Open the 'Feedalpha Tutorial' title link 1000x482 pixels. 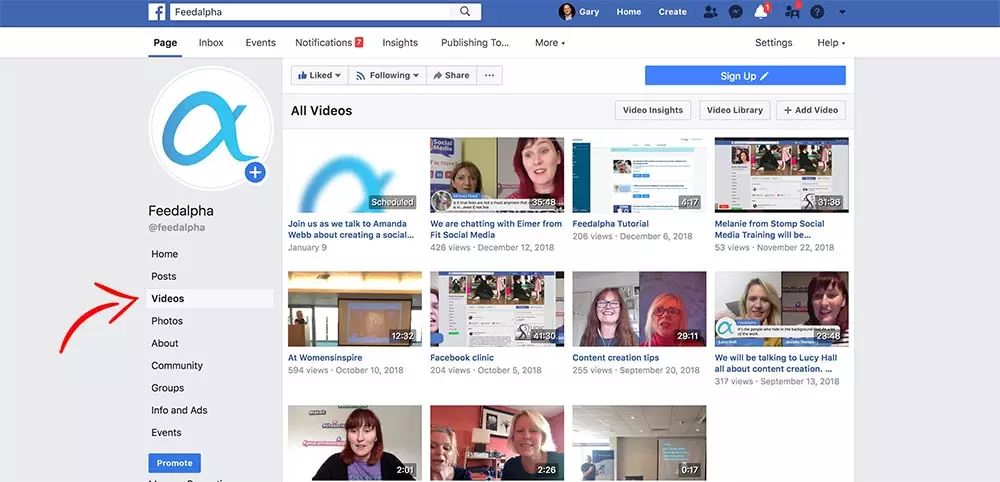610,224
